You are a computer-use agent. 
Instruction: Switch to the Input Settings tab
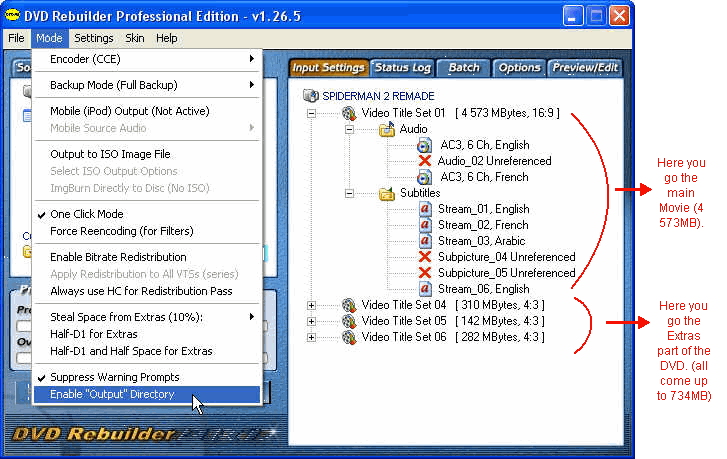328,68
